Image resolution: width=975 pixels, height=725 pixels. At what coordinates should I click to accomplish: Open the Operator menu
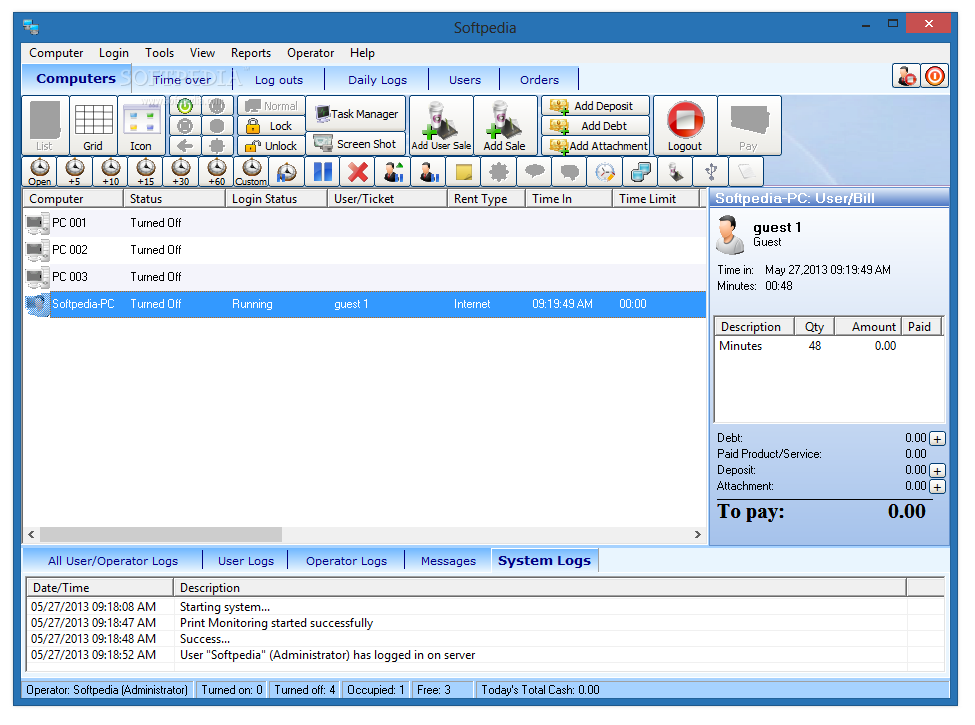pos(310,53)
